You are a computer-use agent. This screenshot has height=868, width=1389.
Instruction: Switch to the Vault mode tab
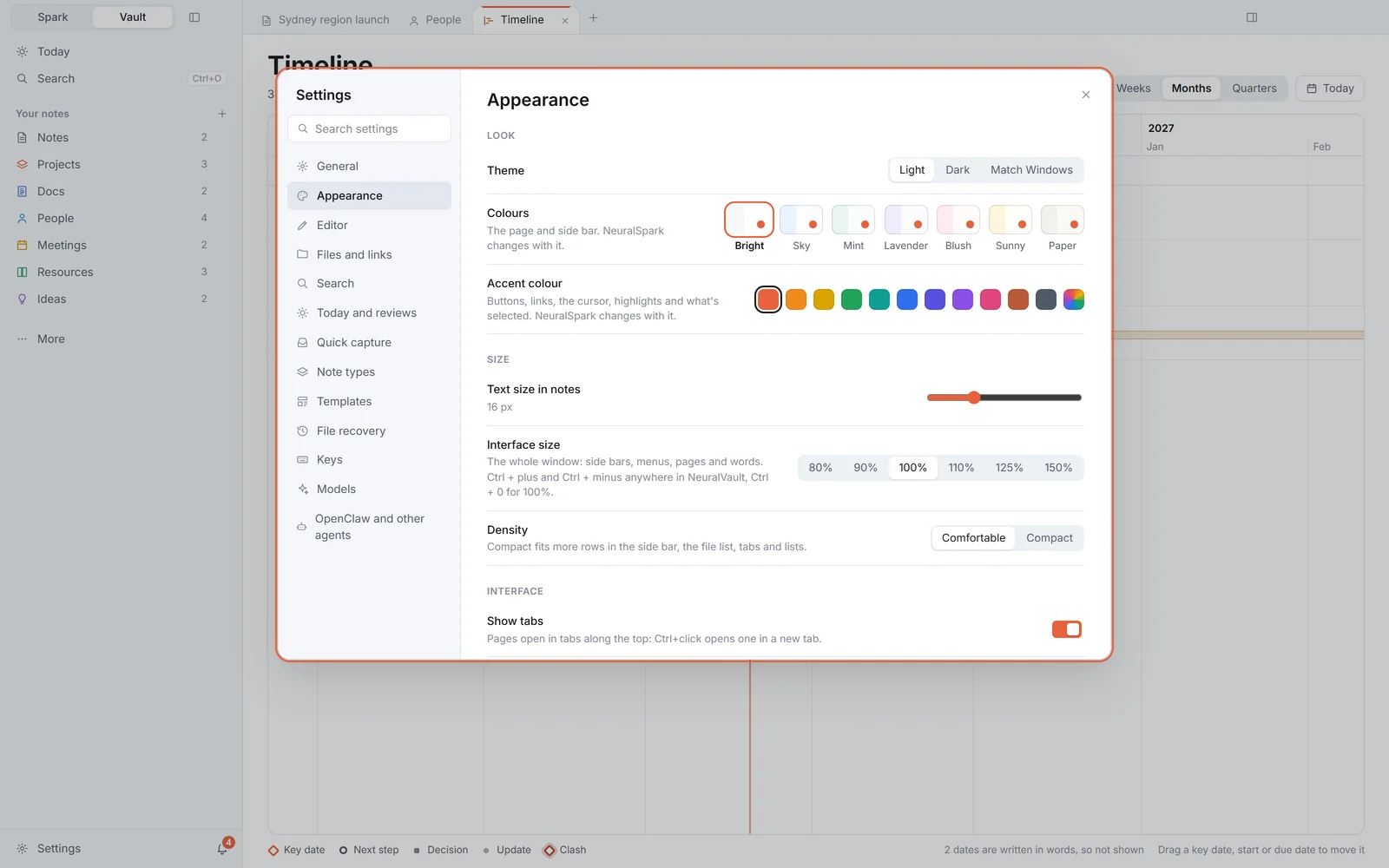[x=133, y=17]
